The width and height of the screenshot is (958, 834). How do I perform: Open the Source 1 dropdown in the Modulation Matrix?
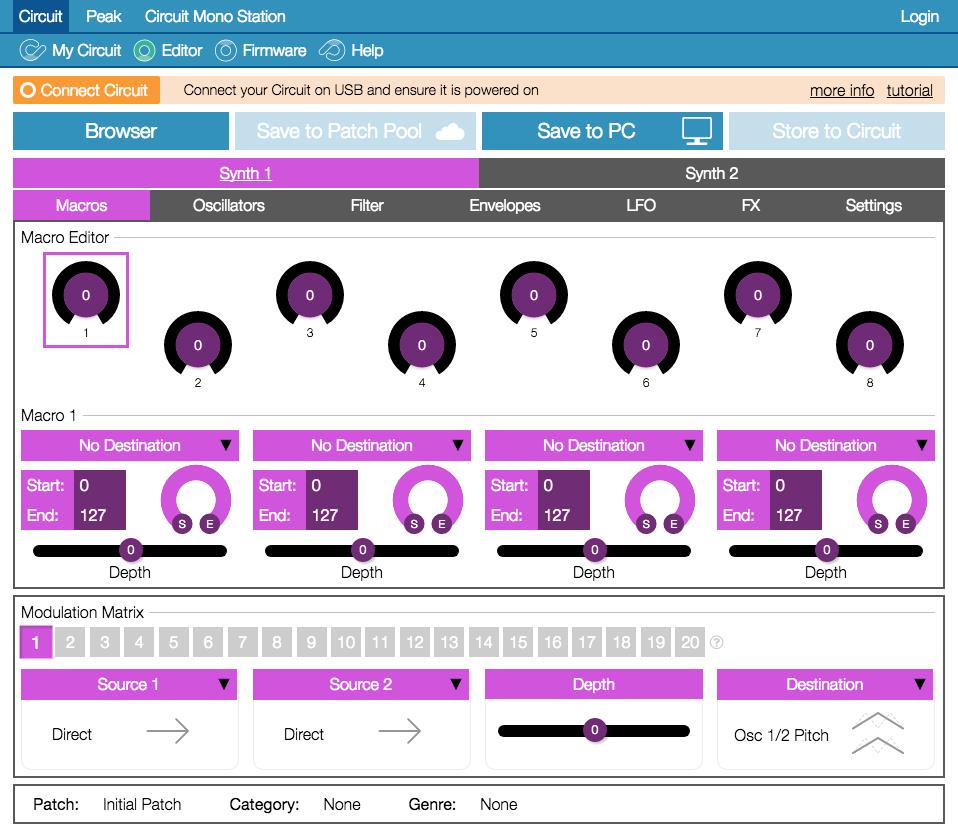(128, 685)
